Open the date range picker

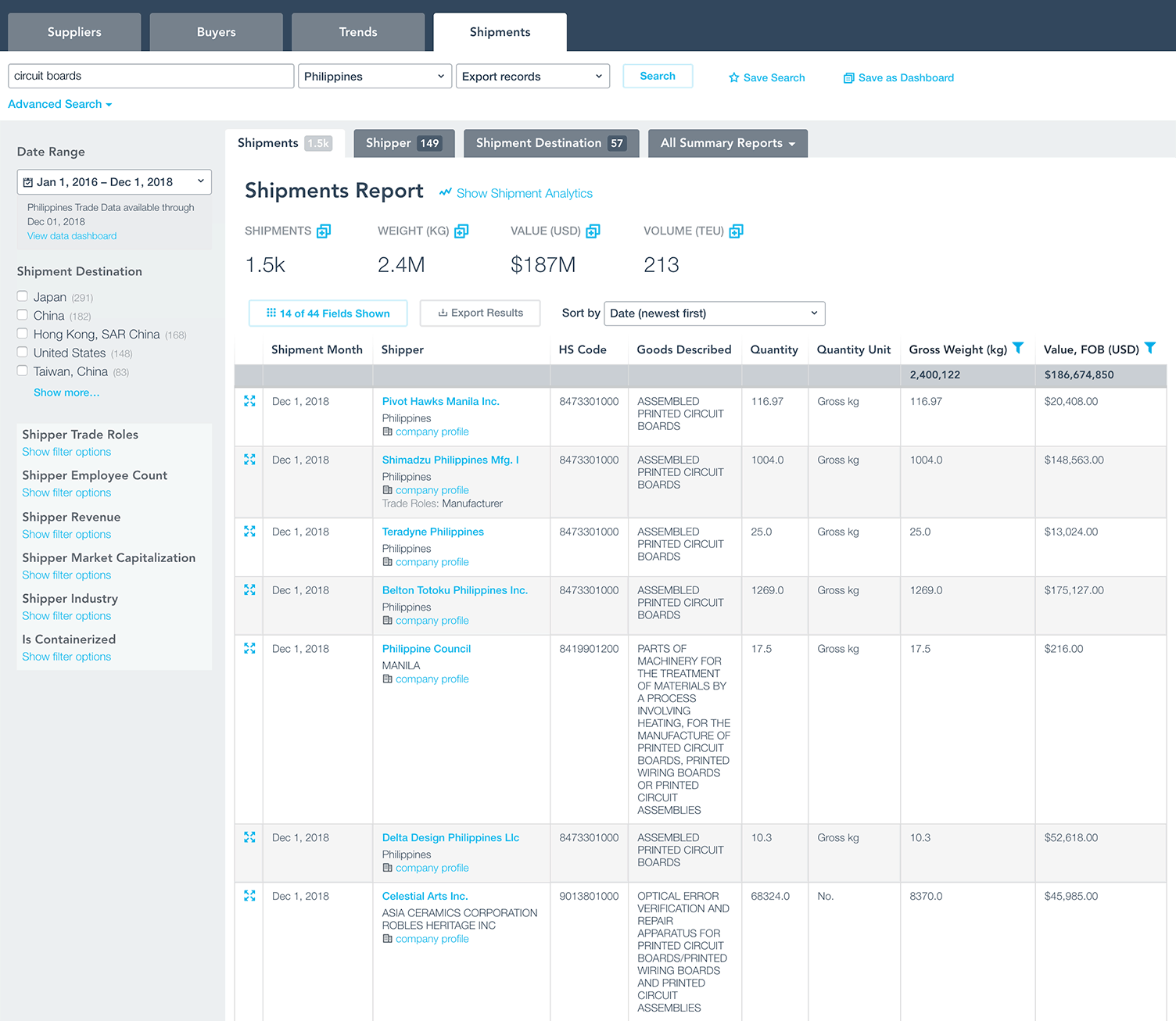tap(114, 182)
